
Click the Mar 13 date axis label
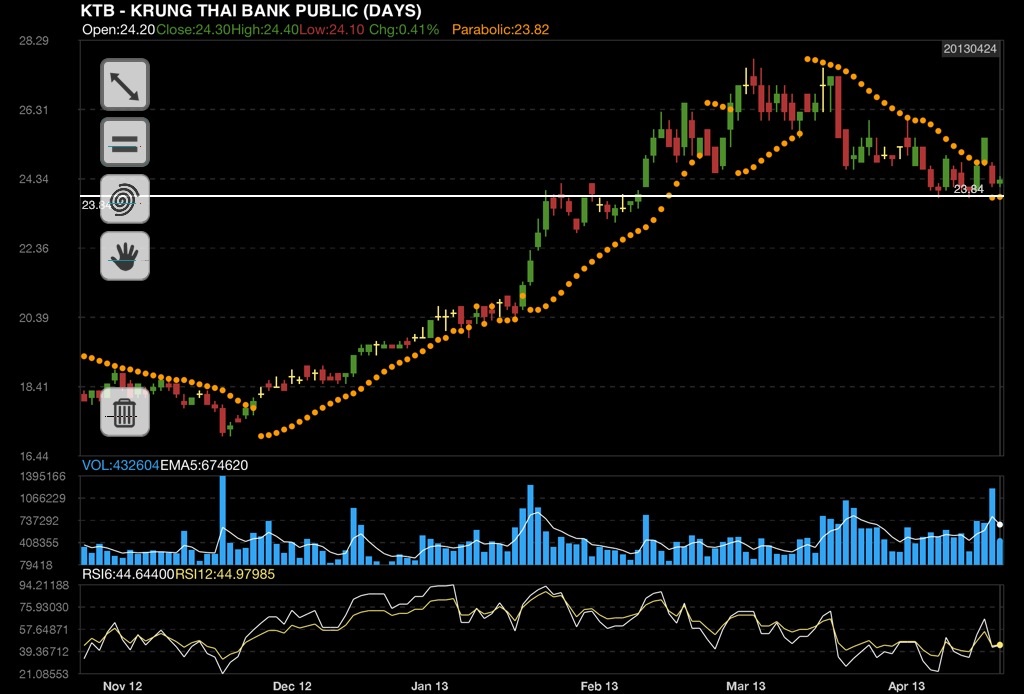click(746, 686)
